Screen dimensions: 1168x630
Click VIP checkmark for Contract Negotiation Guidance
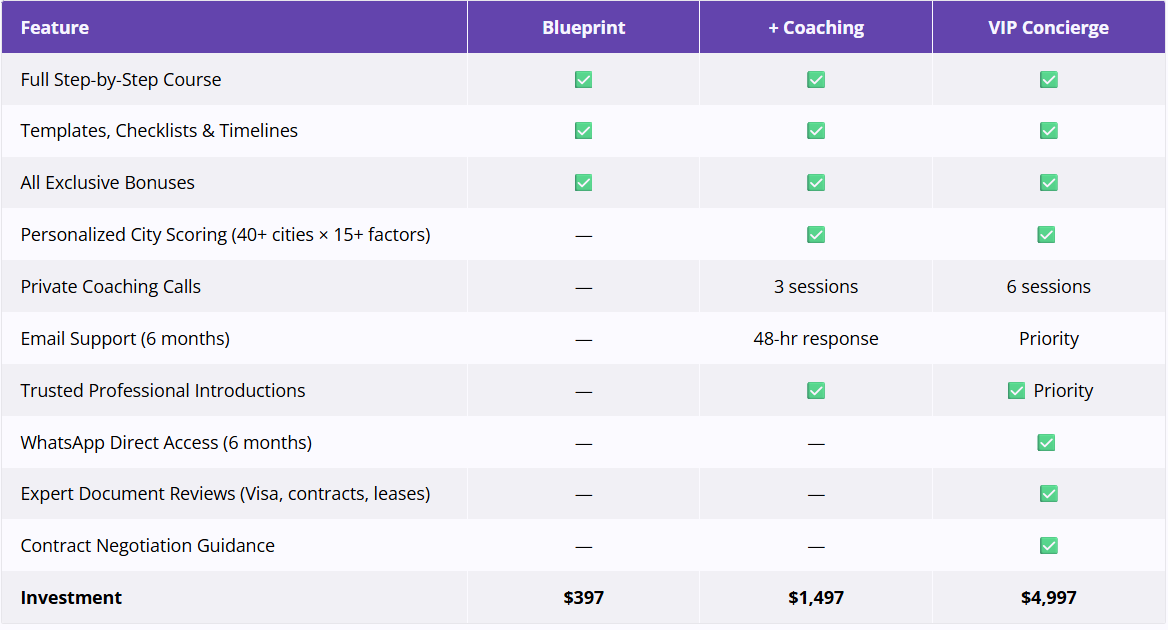pyautogui.click(x=1048, y=546)
